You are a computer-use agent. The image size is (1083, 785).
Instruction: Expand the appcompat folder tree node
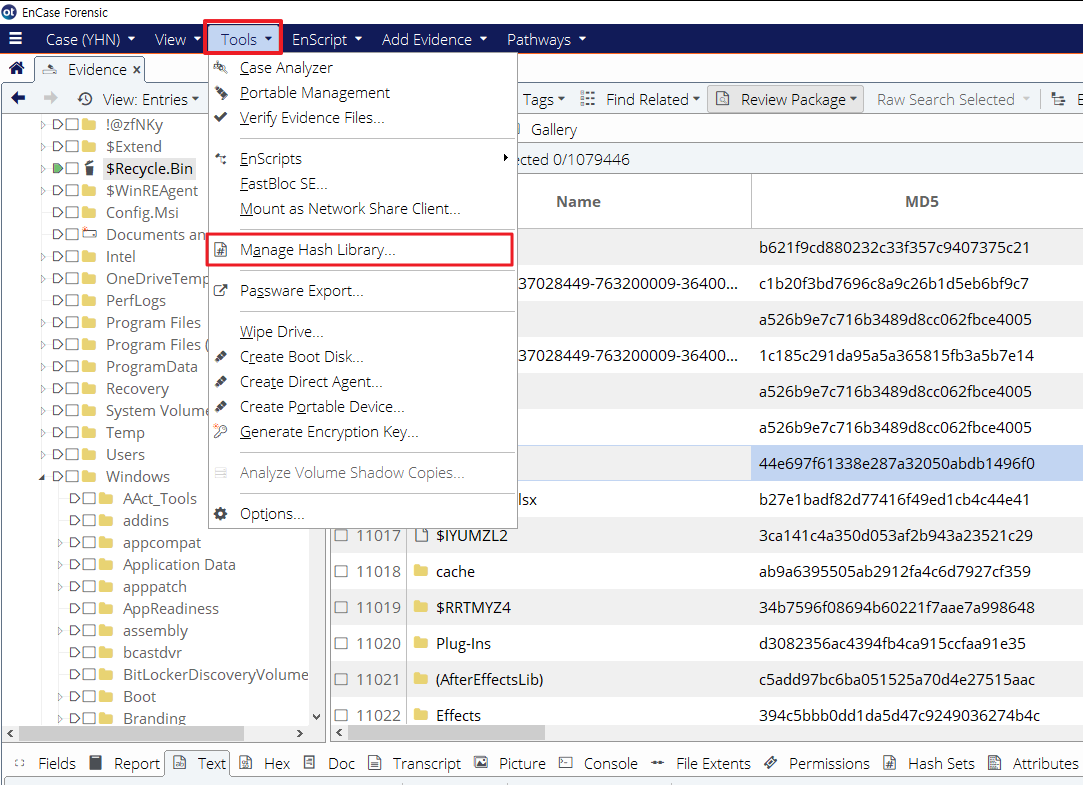[x=59, y=543]
